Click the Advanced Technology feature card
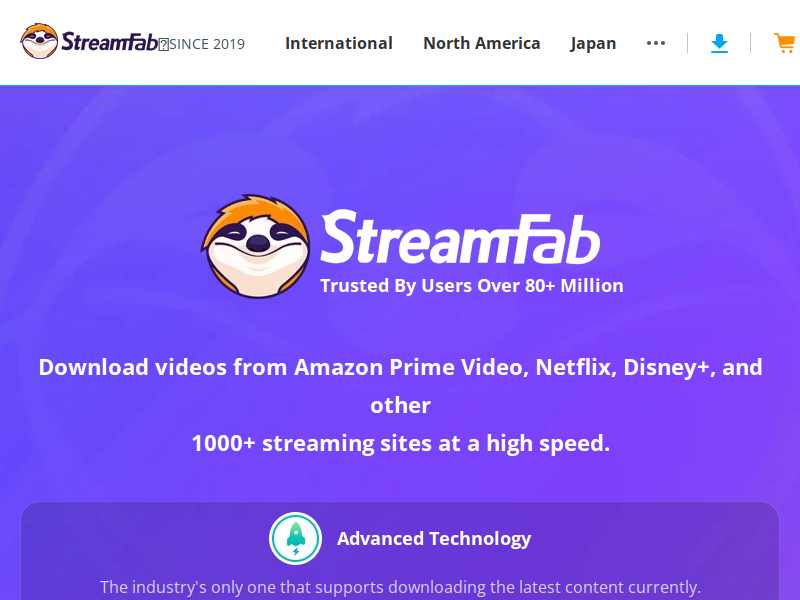 [400, 551]
